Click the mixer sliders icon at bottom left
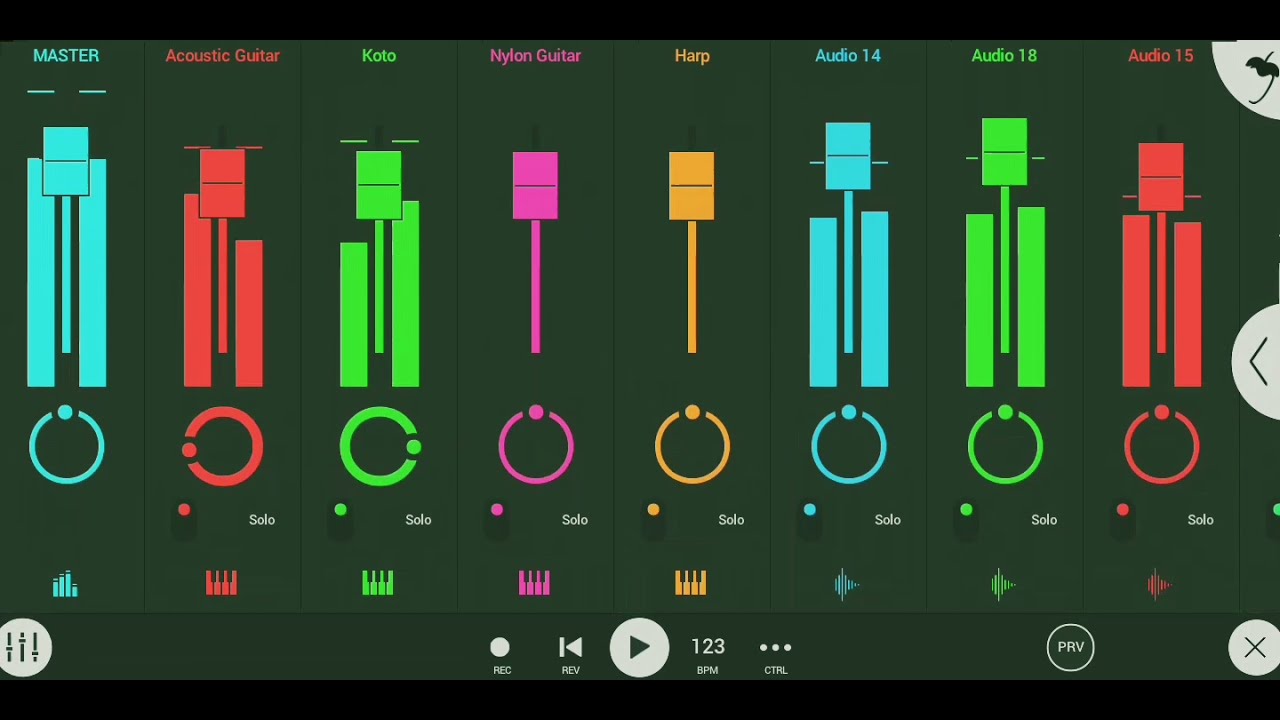Viewport: 1280px width, 720px height. point(22,647)
